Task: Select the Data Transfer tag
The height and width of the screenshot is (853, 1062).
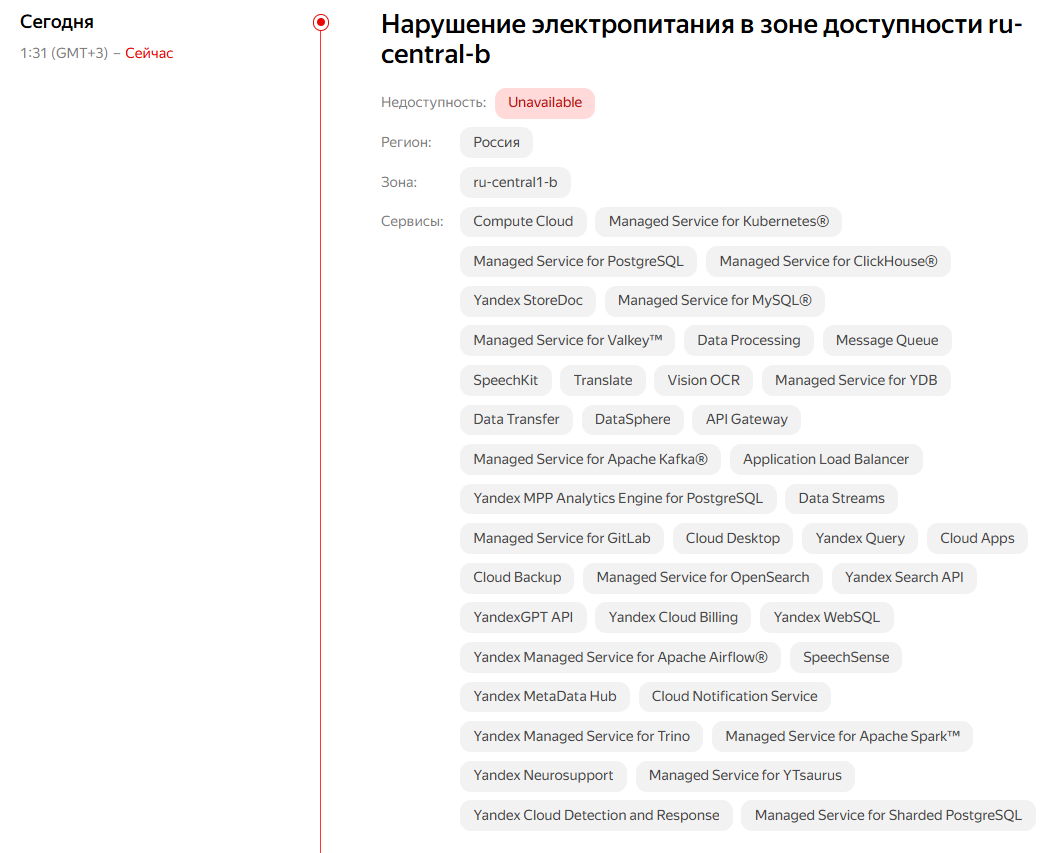Action: [516, 419]
